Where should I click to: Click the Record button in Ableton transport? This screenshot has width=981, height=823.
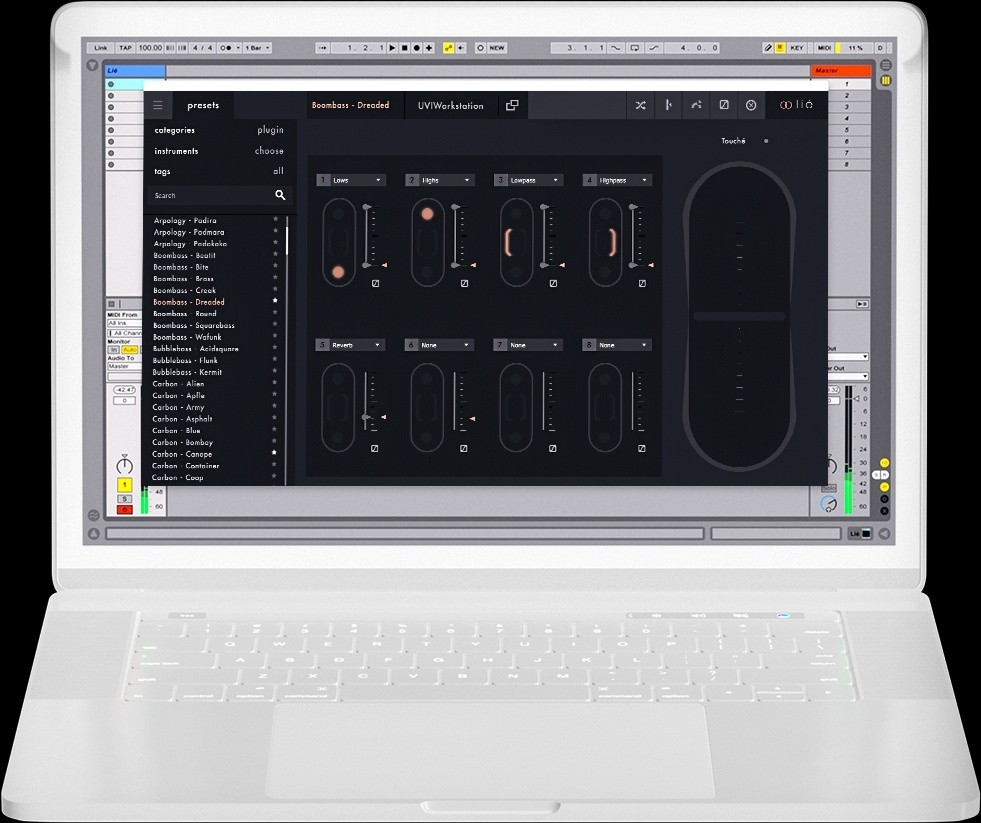416,48
